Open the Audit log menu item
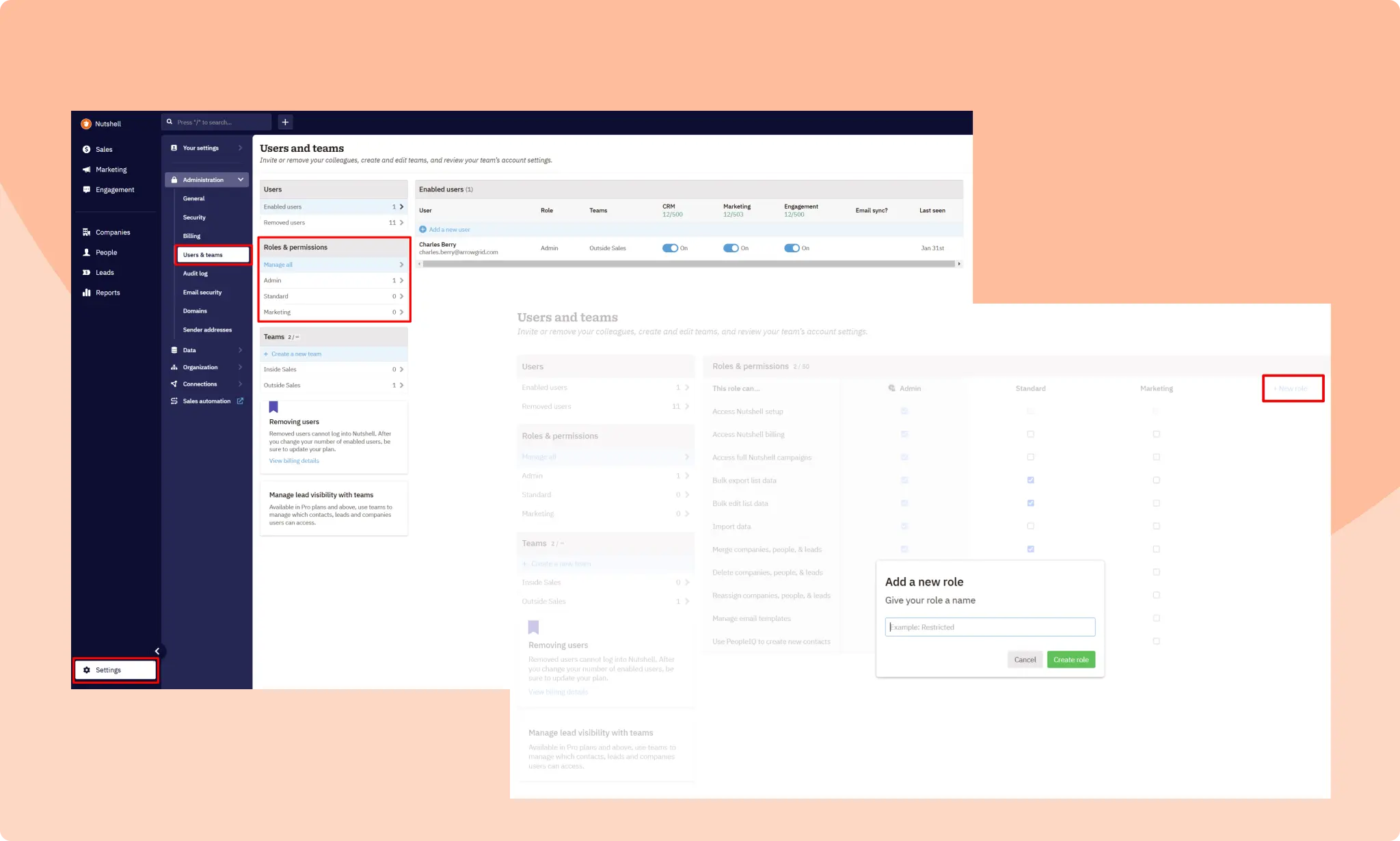1400x841 pixels. 195,273
